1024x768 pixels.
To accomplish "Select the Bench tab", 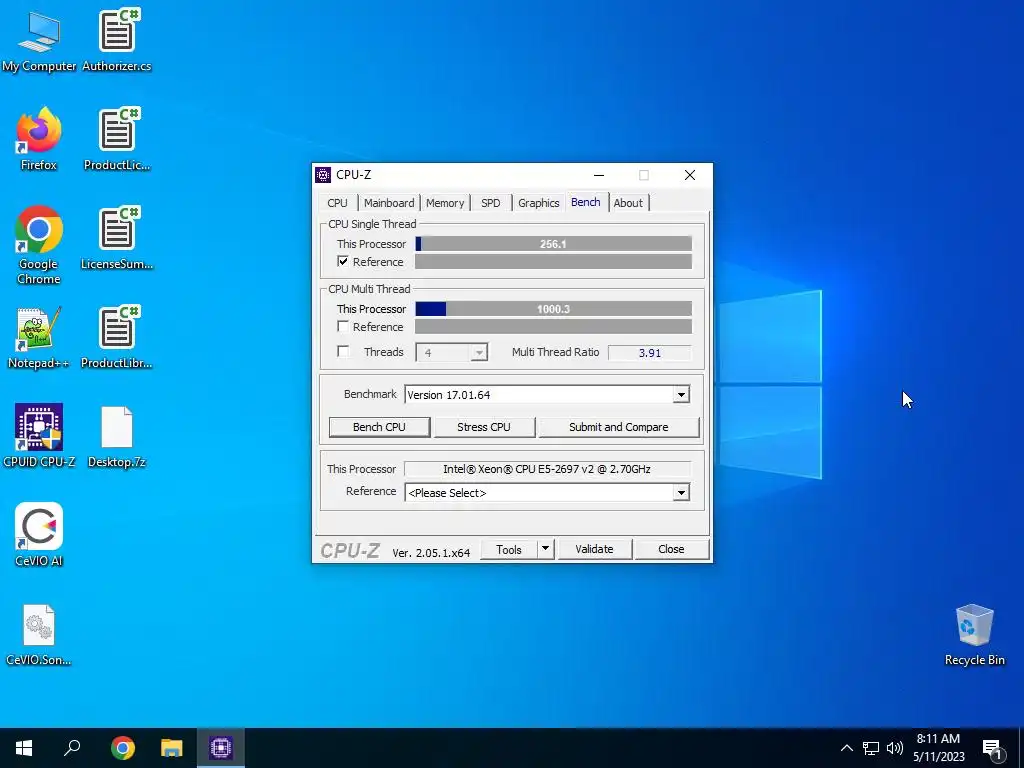I will [586, 202].
